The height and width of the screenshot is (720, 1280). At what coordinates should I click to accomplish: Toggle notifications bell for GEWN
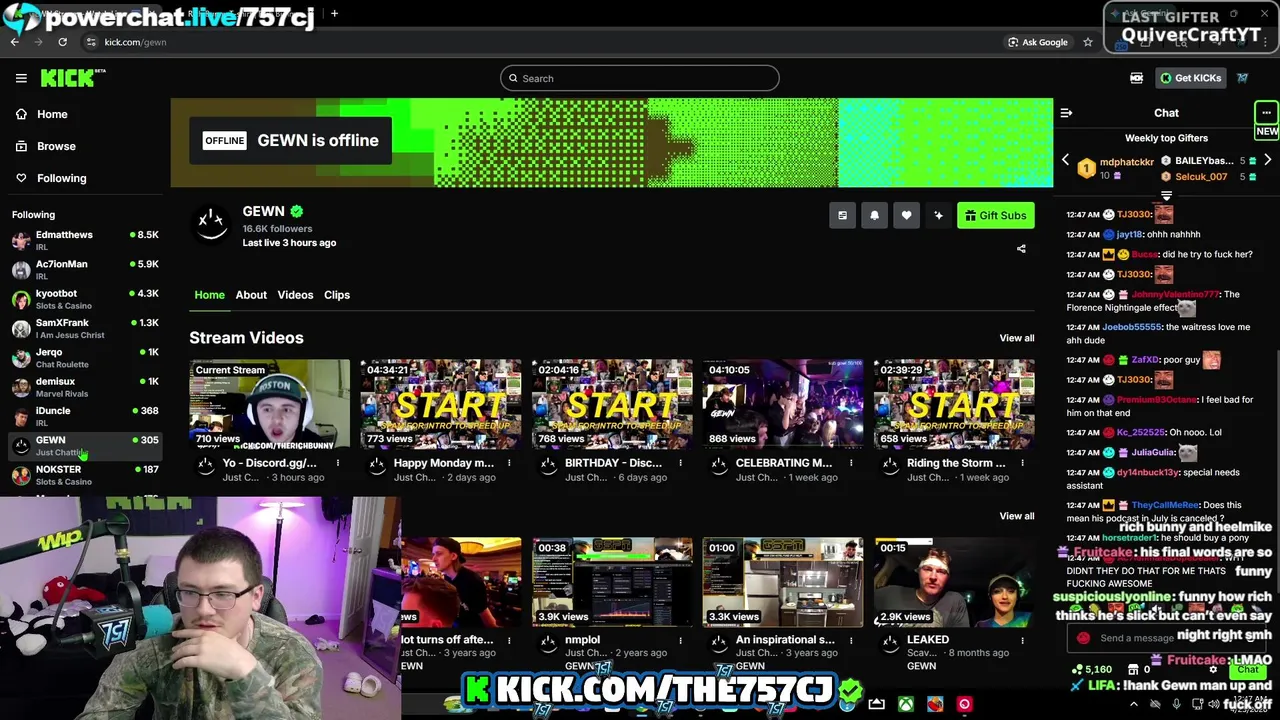(x=874, y=215)
